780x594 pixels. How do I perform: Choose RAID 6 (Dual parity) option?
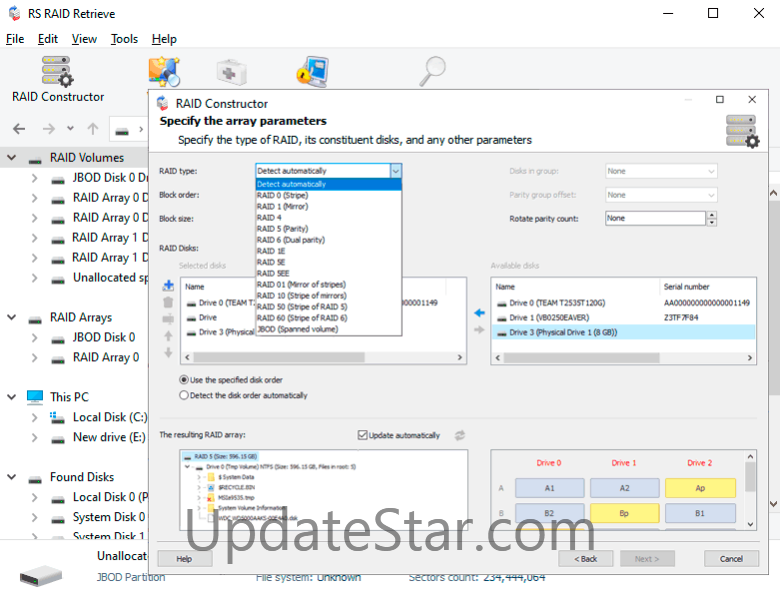(328, 240)
